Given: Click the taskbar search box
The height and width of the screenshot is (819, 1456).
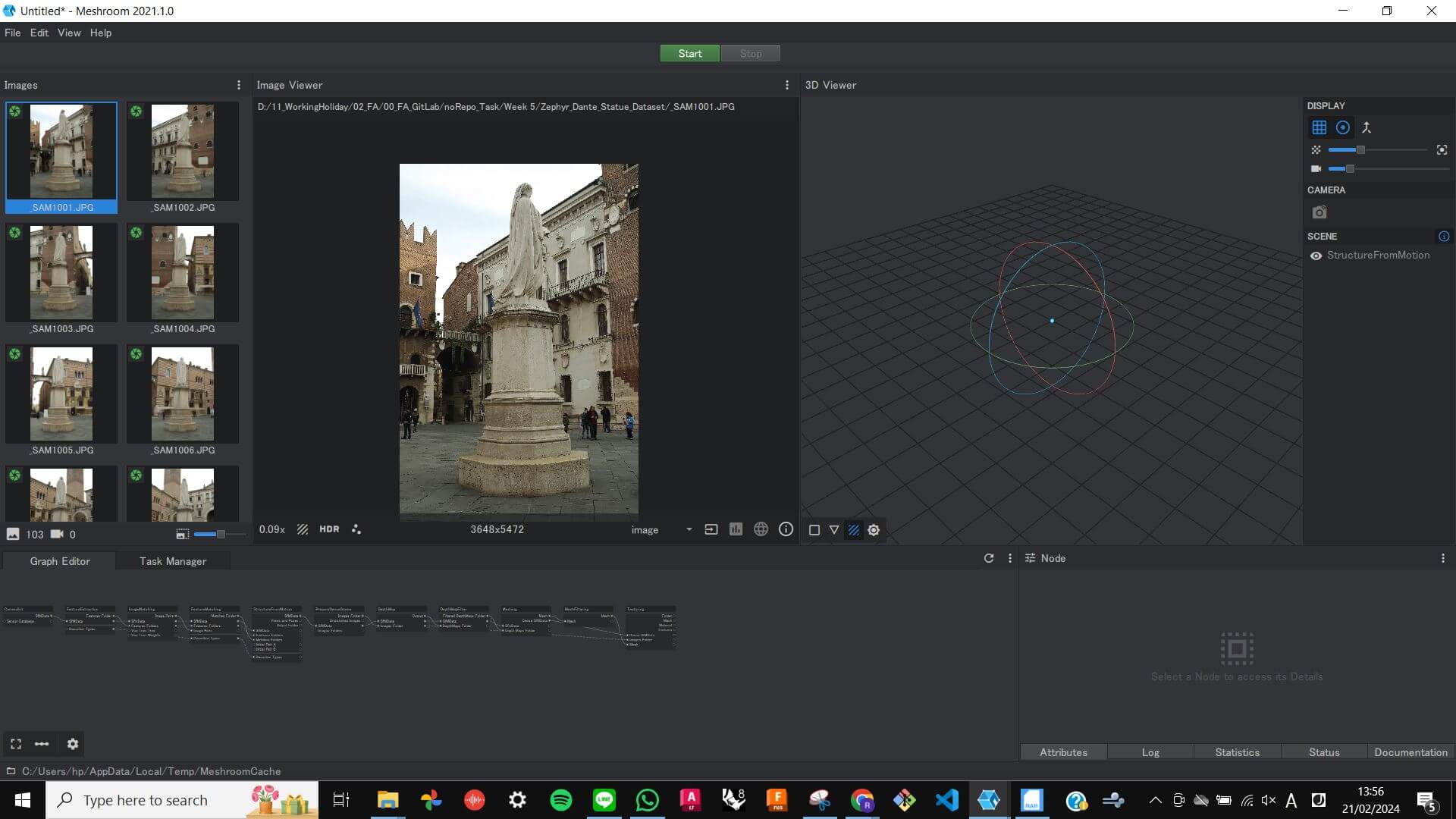Looking at the screenshot, I should [182, 800].
